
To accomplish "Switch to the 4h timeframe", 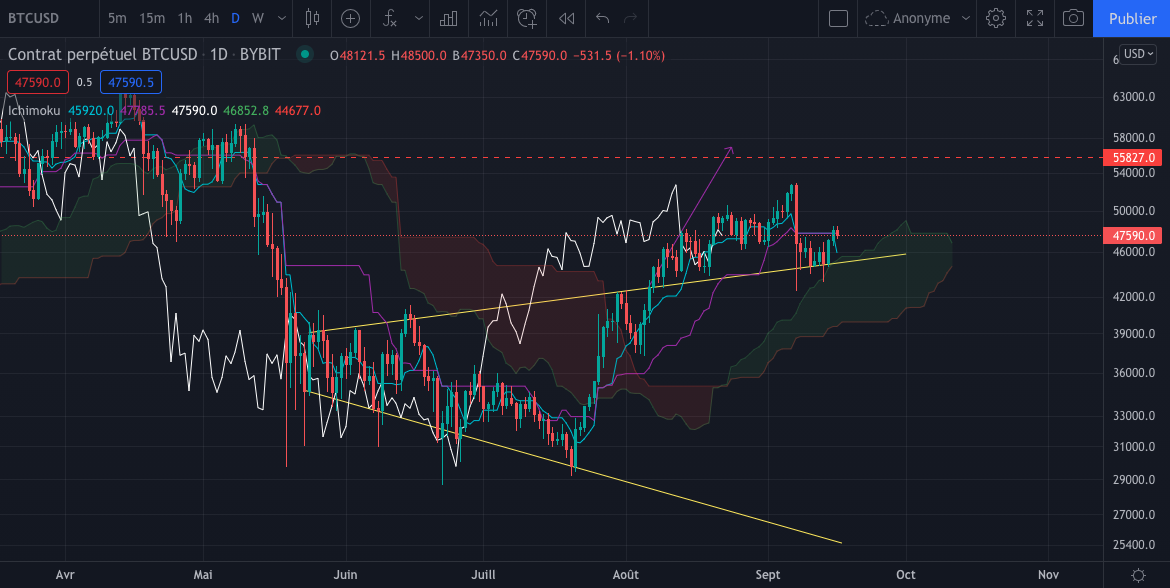I will click(211, 18).
